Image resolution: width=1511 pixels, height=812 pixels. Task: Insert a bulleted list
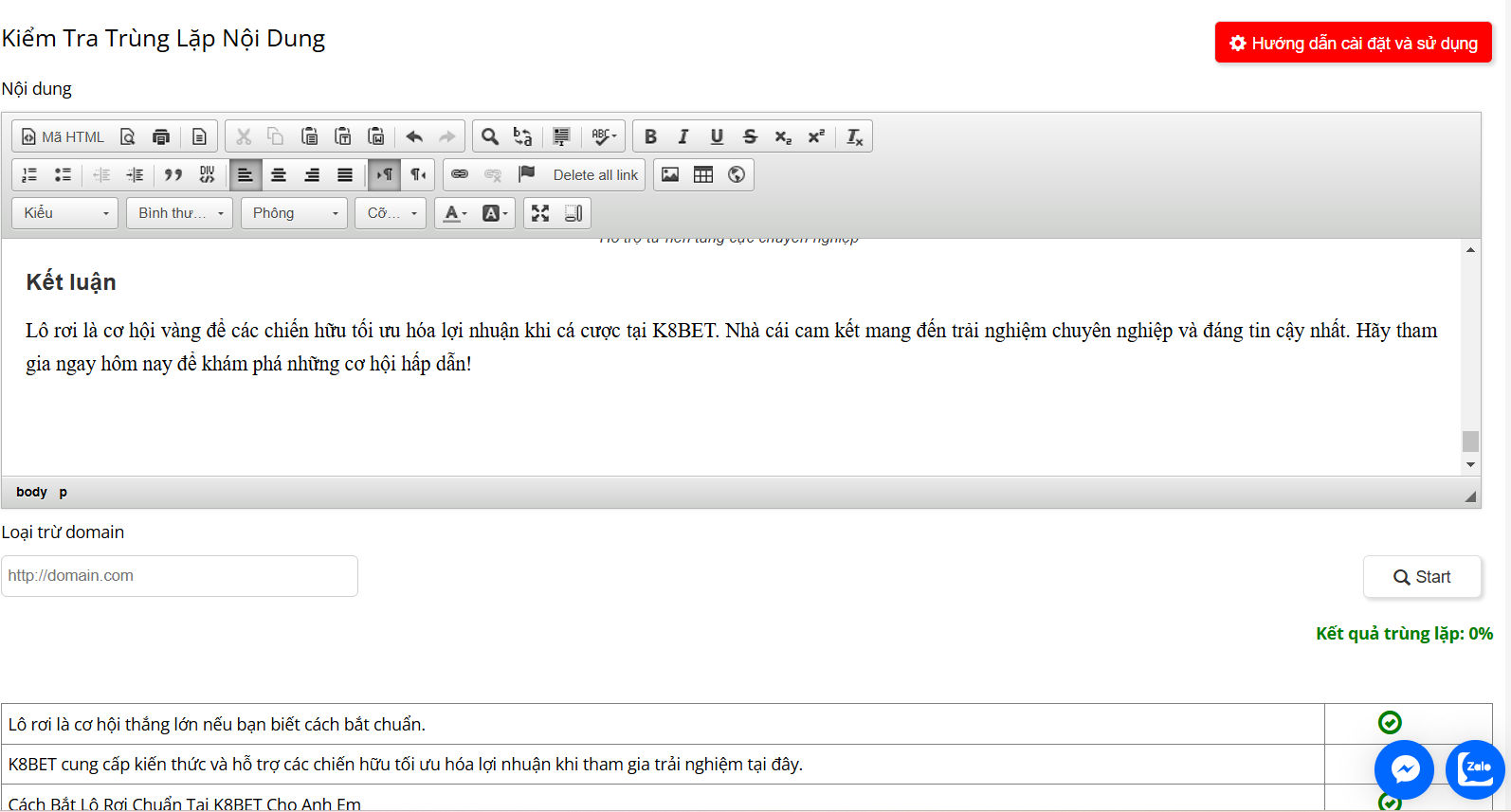[63, 174]
